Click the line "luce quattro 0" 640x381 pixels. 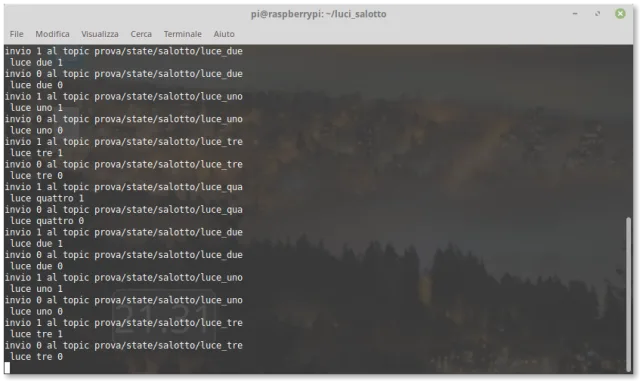coord(47,221)
